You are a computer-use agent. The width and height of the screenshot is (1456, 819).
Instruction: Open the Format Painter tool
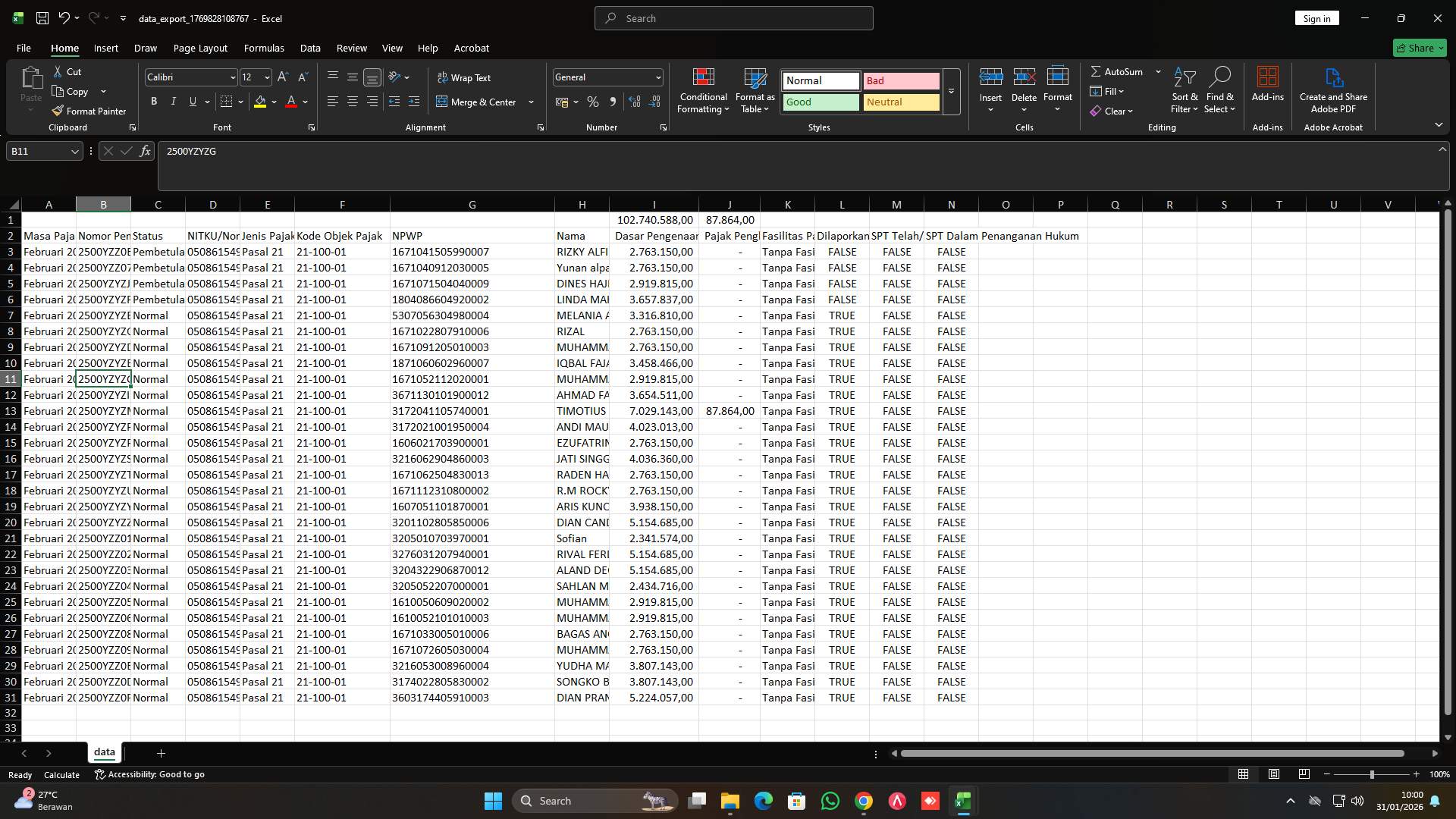[x=89, y=111]
